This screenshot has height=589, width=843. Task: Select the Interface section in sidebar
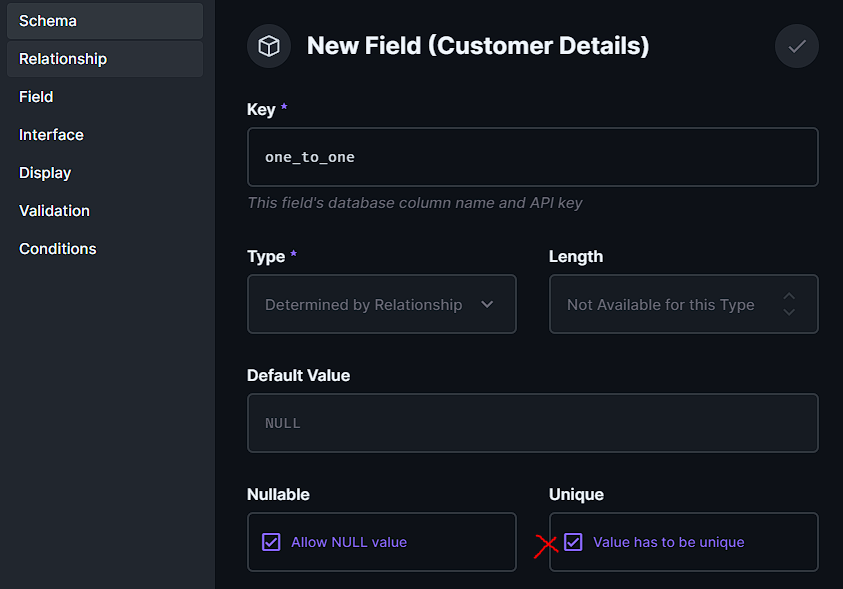coord(51,135)
